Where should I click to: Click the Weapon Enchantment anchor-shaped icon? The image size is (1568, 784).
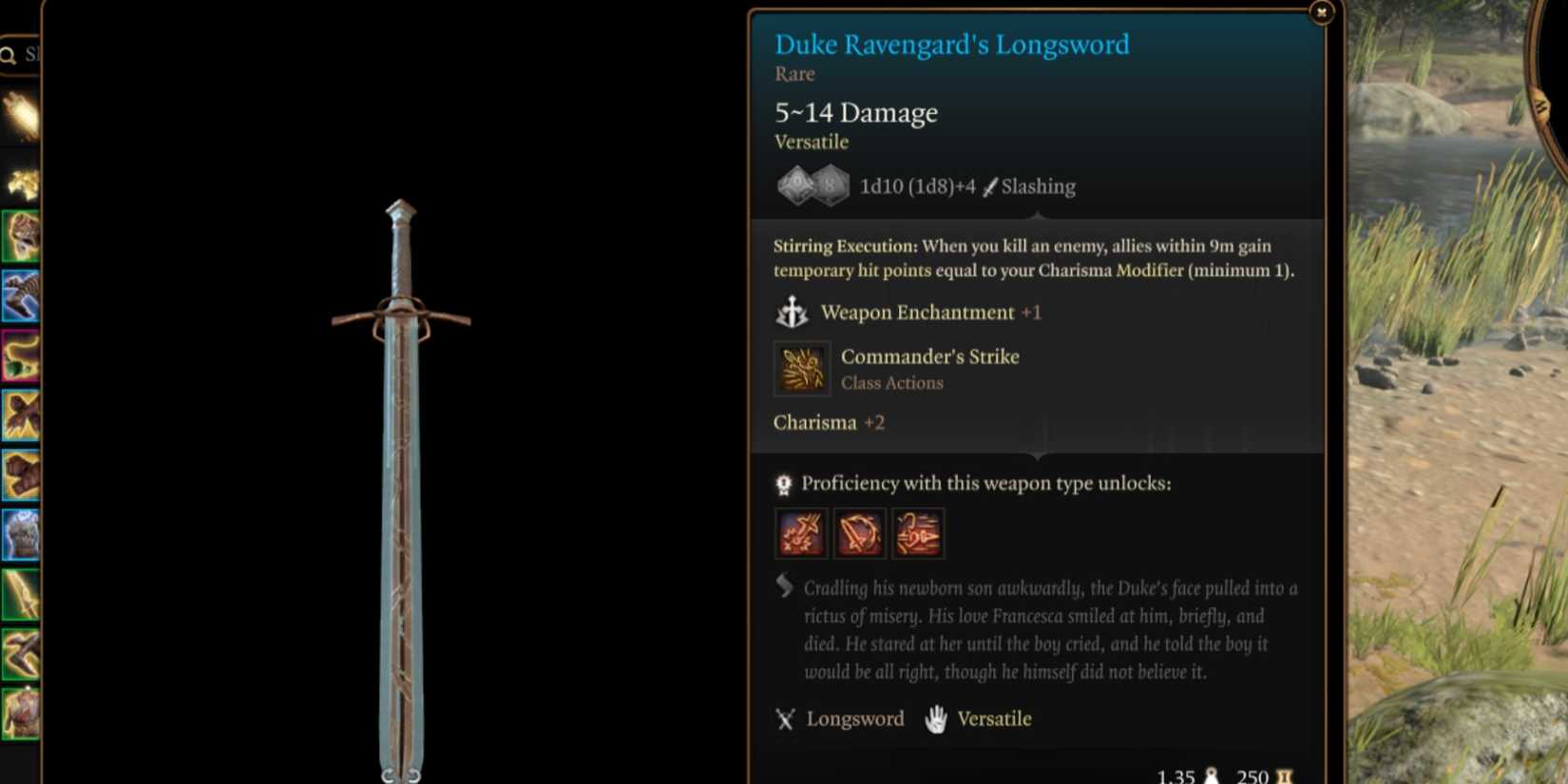(x=791, y=313)
